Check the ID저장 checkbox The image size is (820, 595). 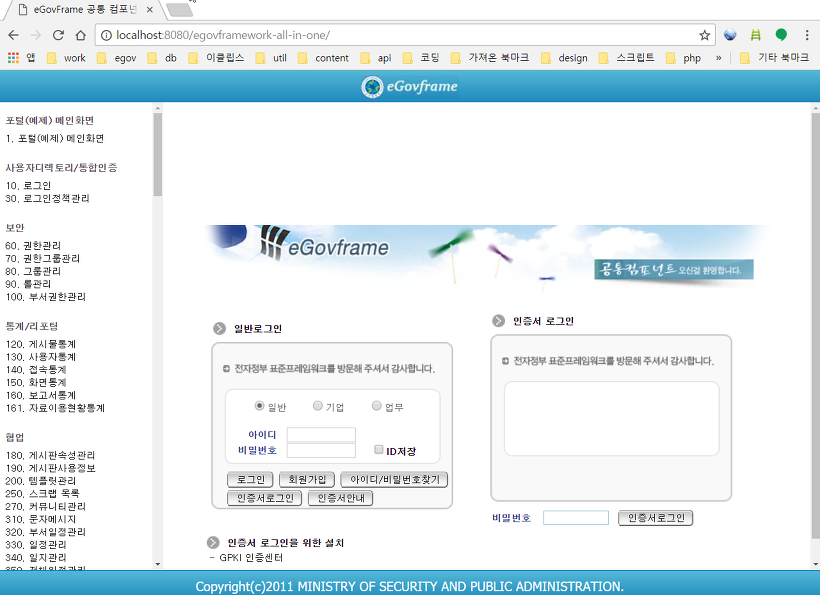pyautogui.click(x=379, y=450)
